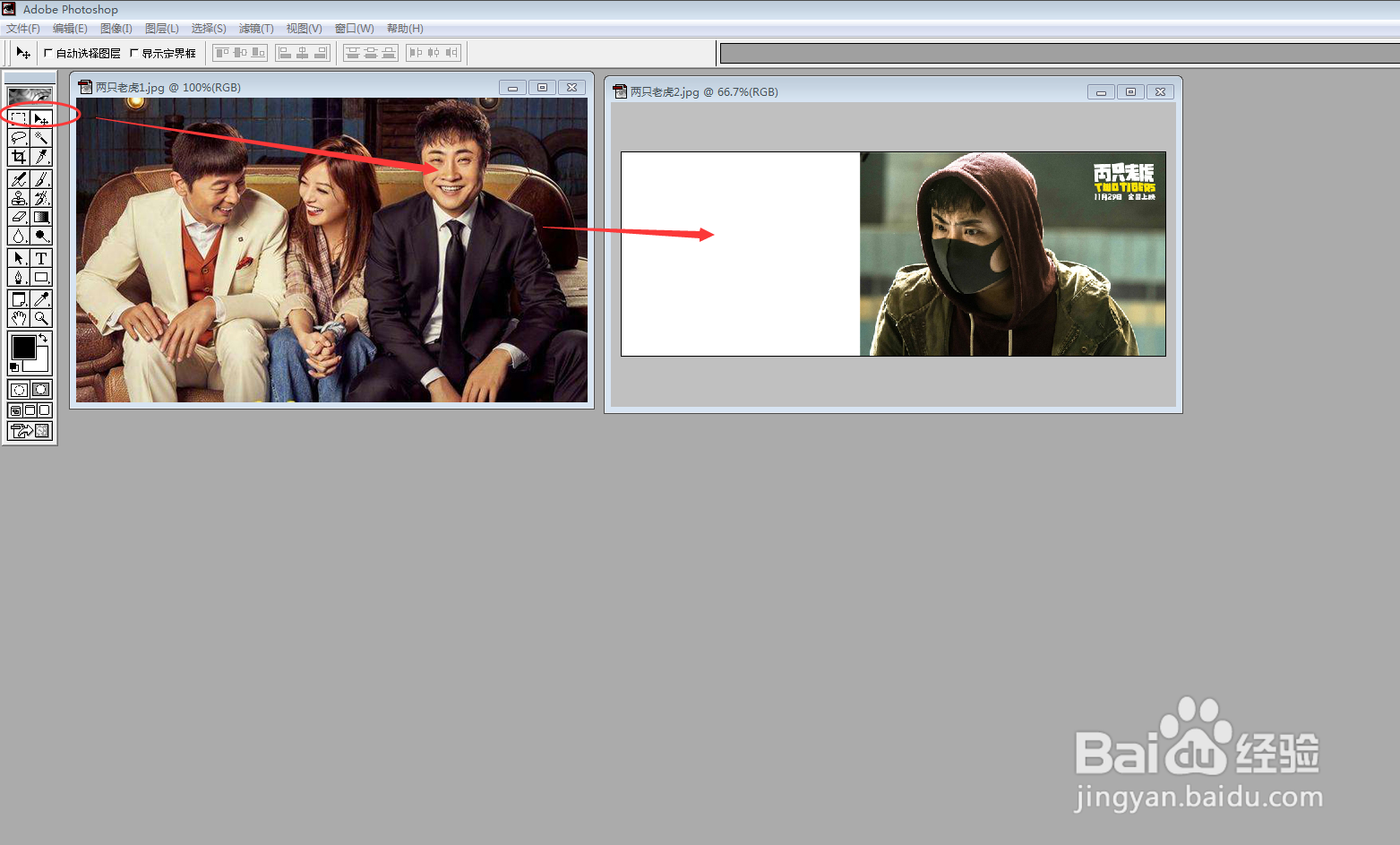
Task: Click Distribute Left Edges button
Action: (x=416, y=53)
